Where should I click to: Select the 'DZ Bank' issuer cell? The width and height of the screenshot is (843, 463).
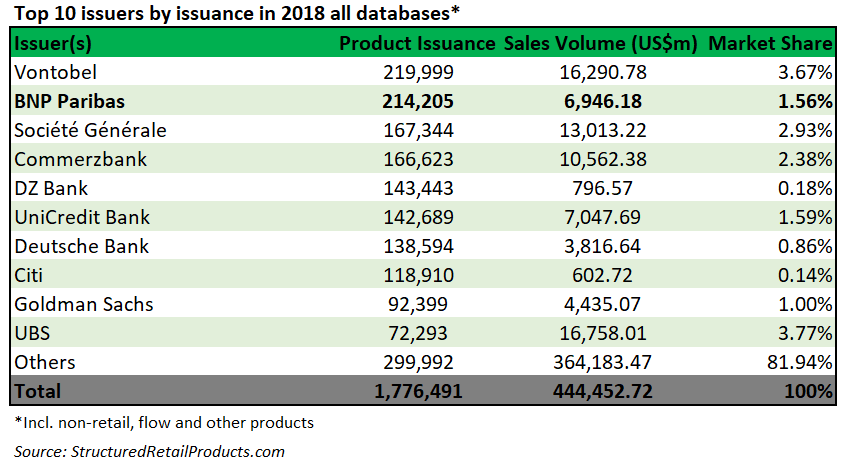click(x=51, y=188)
